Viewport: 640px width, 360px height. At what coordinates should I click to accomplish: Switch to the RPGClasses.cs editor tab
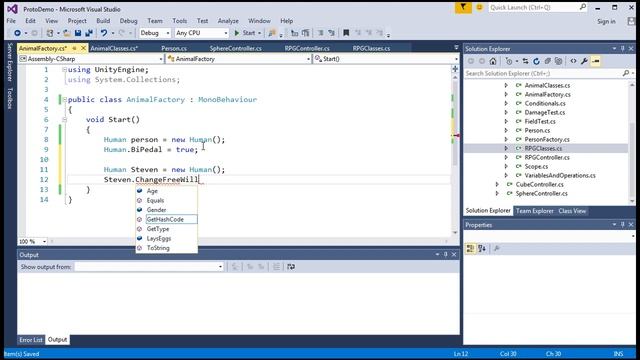click(371, 48)
